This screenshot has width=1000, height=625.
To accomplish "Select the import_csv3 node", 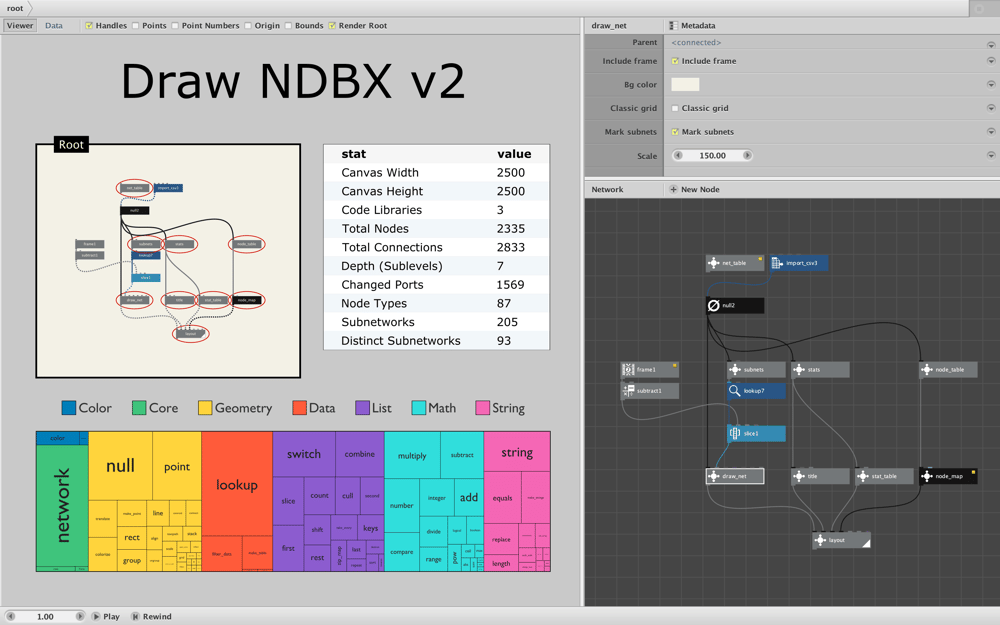I will pos(798,263).
